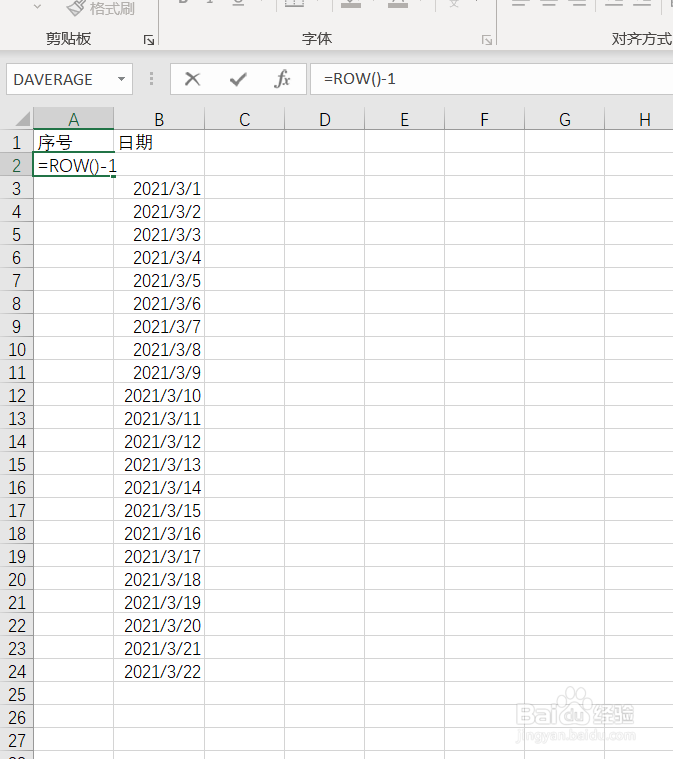Open the 字体 font settings dialog launcher
The height and width of the screenshot is (759, 673).
487,40
